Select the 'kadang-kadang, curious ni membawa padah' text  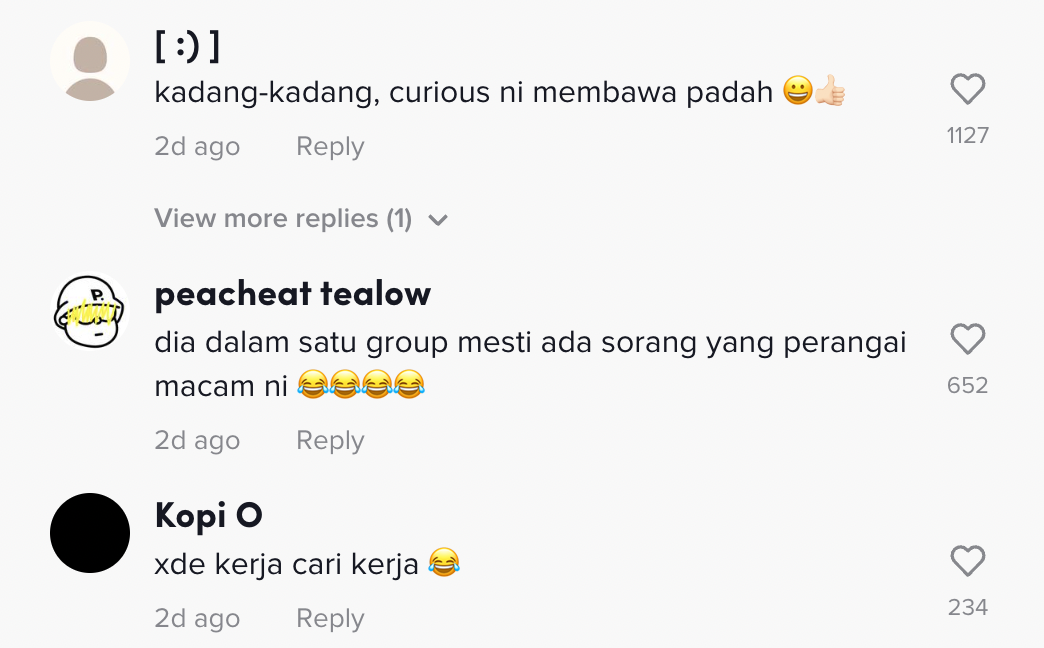coord(464,93)
